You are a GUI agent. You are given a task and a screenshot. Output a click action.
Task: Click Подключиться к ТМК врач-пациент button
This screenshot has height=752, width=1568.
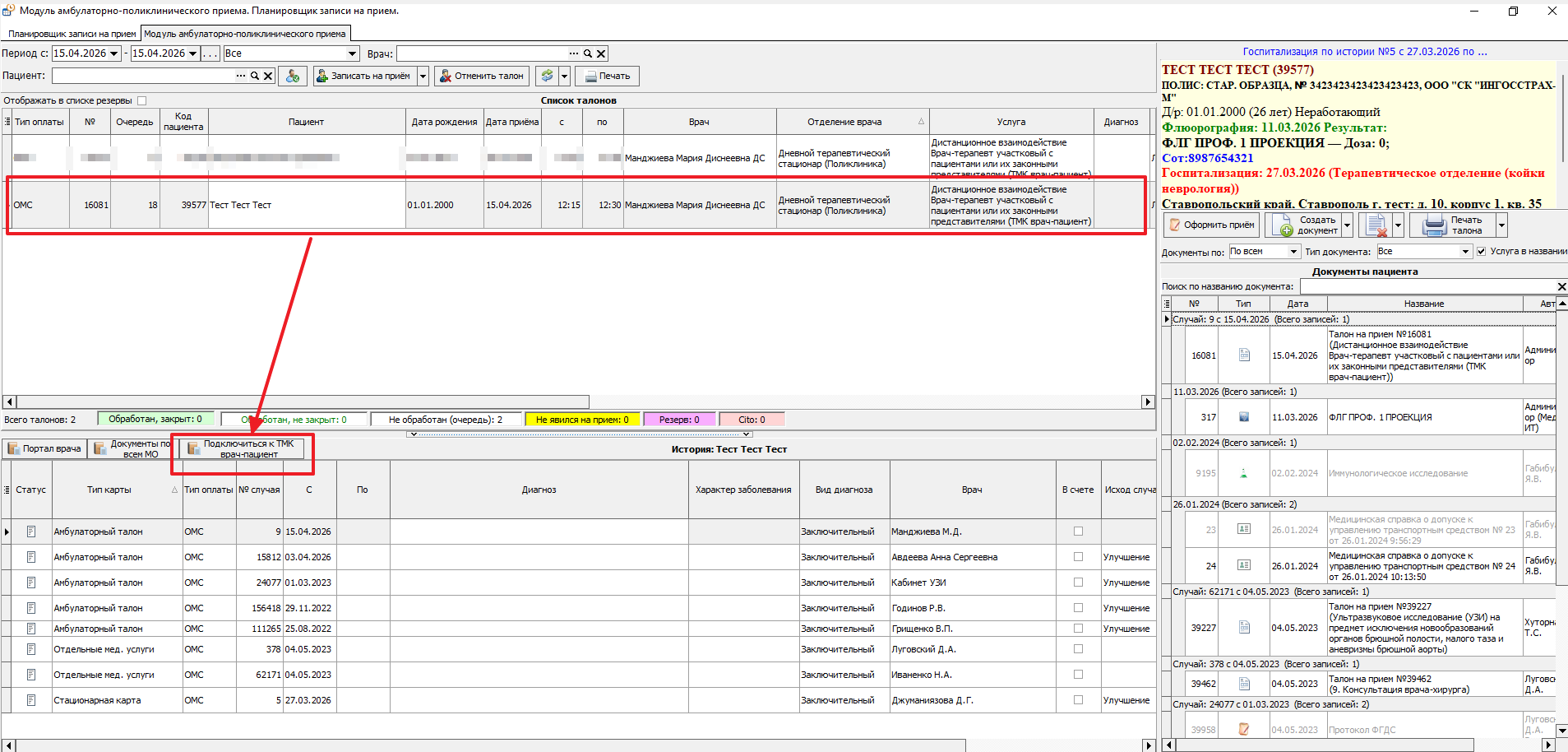point(242,448)
